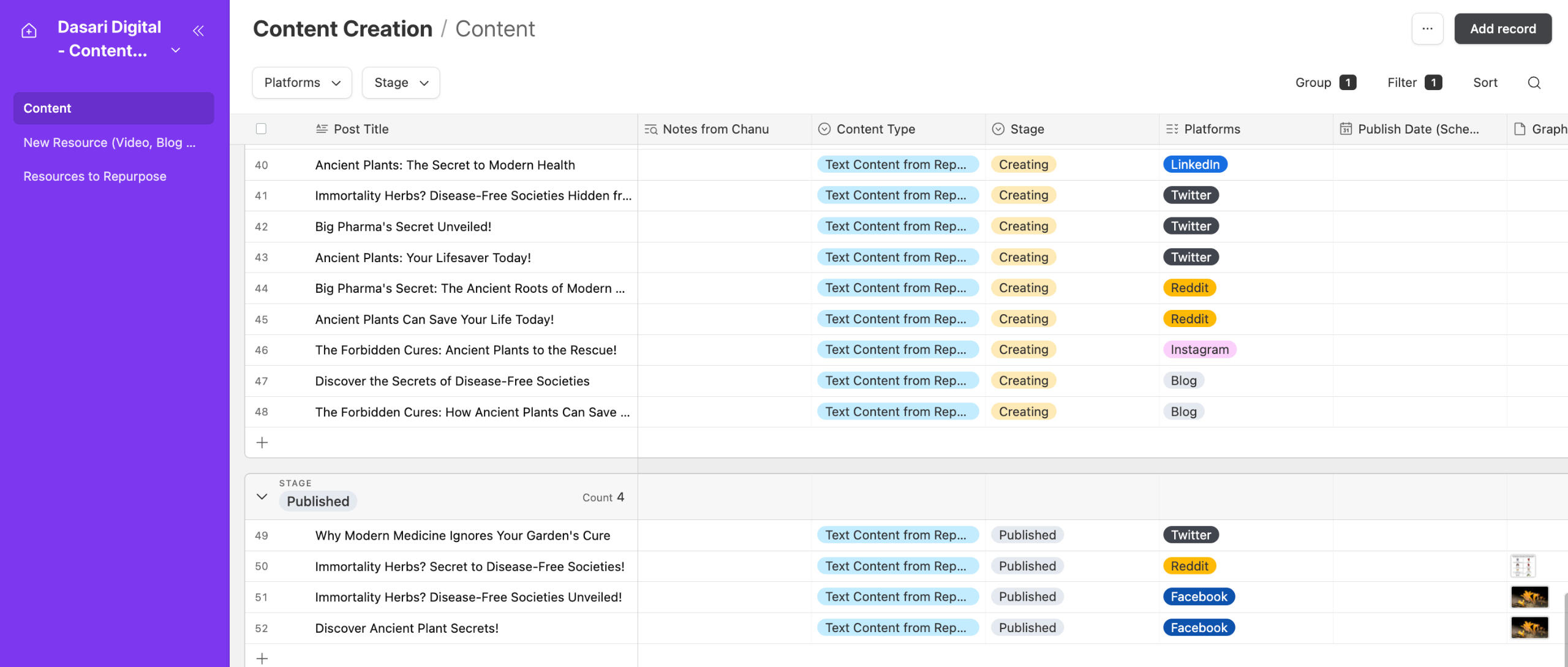
Task: Open the Stage filter dropdown
Action: point(401,83)
